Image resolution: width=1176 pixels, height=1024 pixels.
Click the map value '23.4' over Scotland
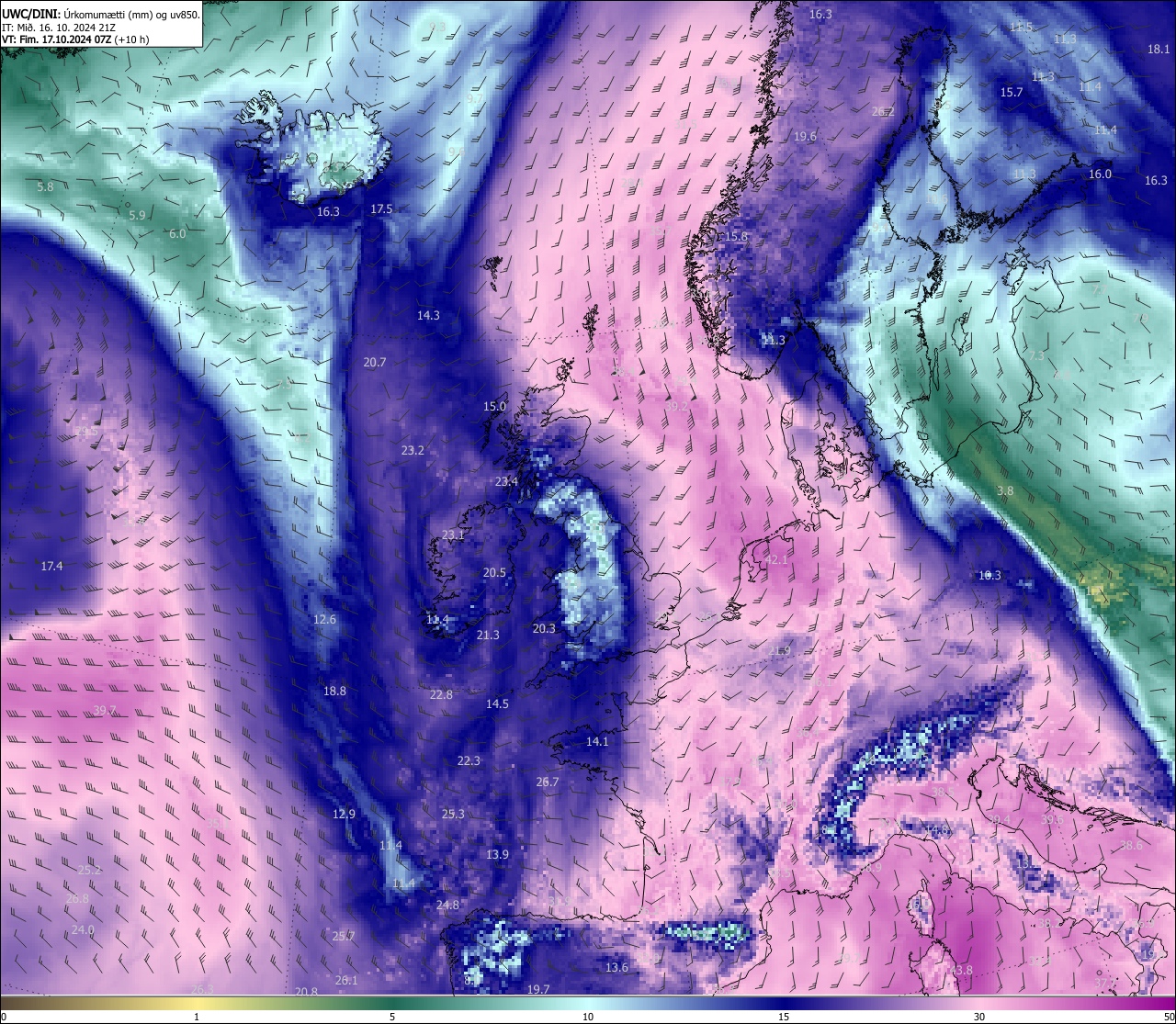[506, 482]
